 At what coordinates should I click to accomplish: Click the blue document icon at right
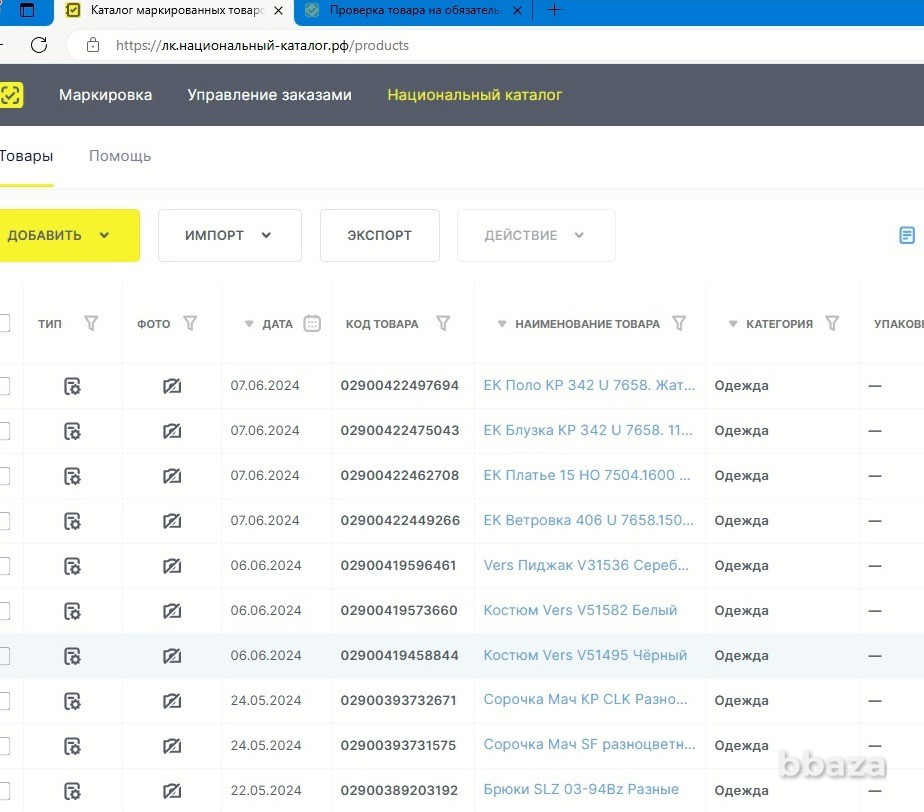click(907, 235)
